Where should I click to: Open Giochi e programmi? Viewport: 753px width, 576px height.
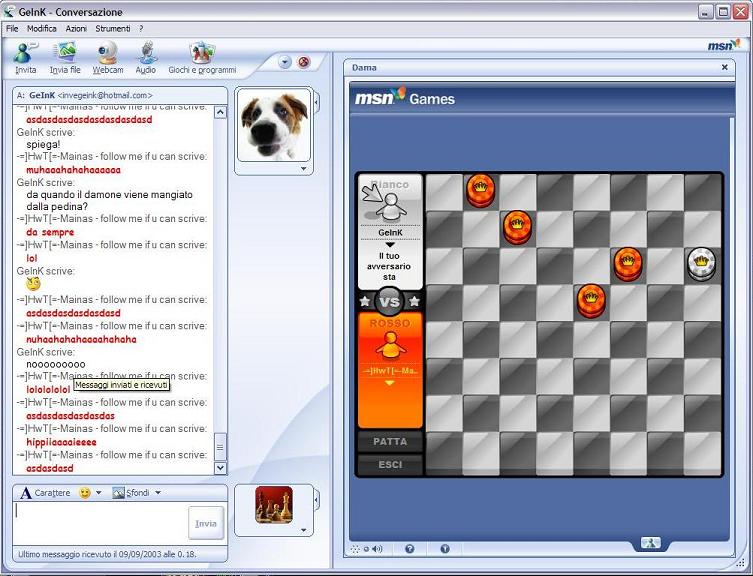[202, 58]
